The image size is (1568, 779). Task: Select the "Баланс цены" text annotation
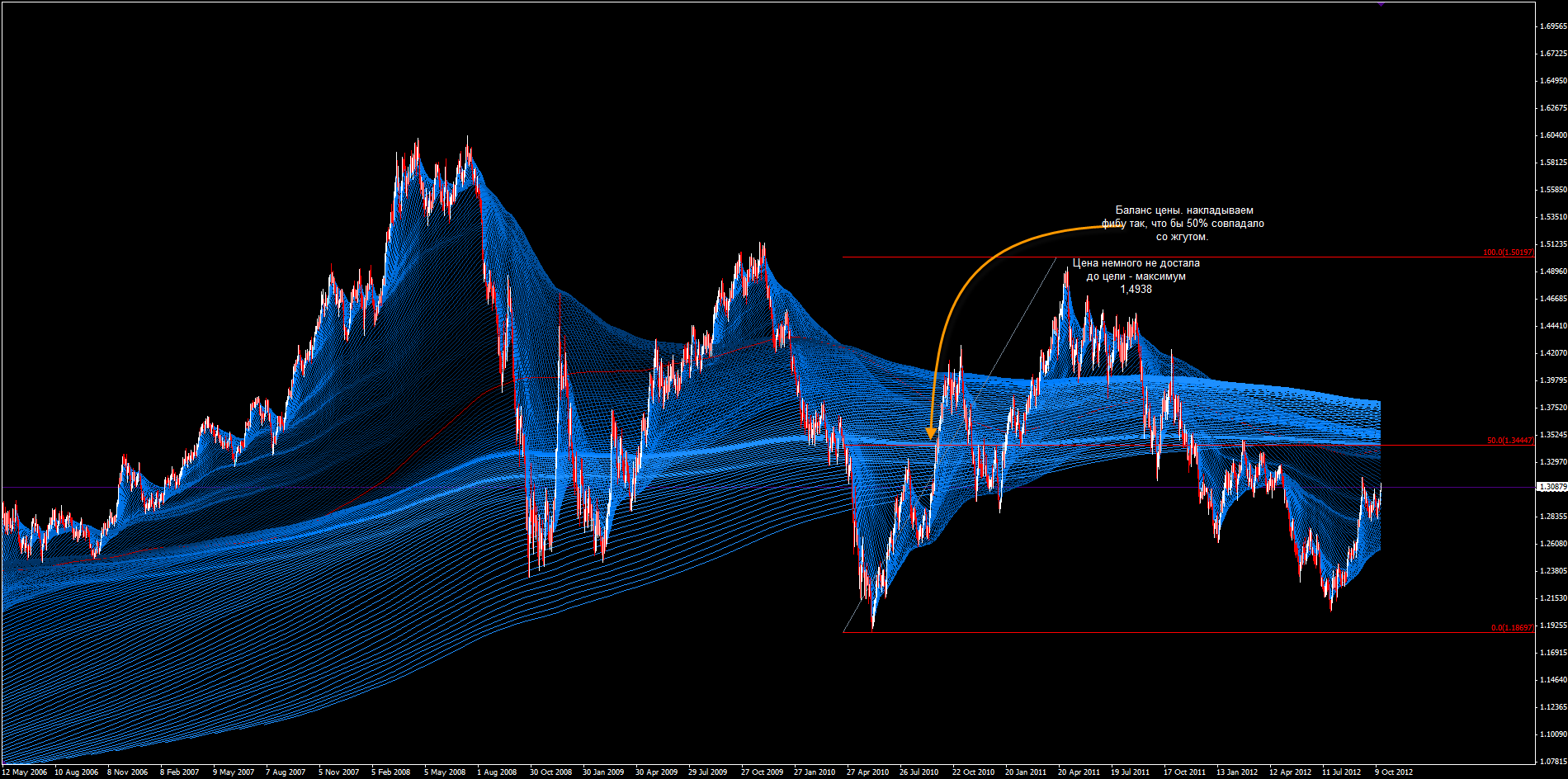(1183, 224)
